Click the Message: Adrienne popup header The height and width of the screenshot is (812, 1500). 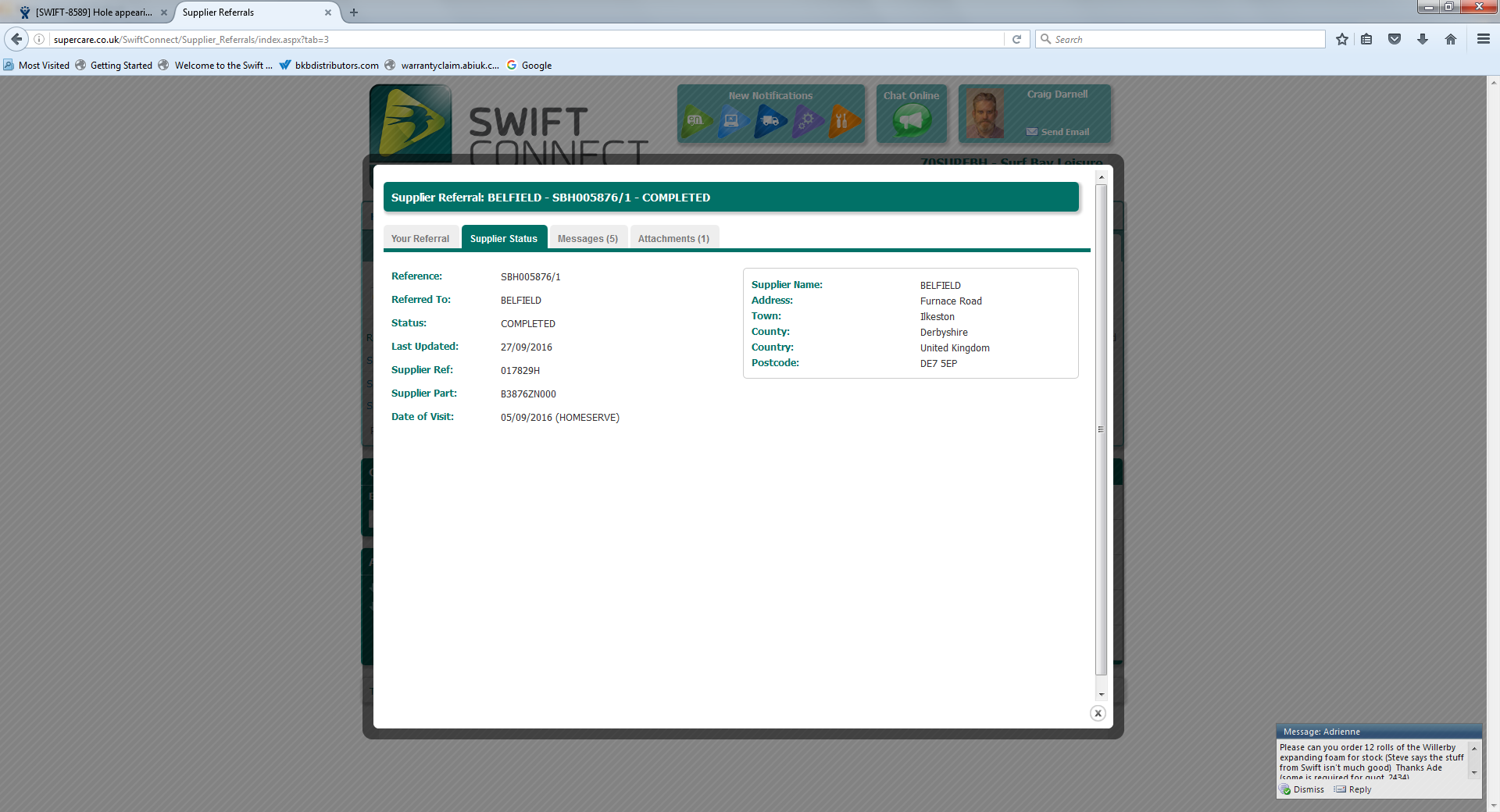[1379, 732]
